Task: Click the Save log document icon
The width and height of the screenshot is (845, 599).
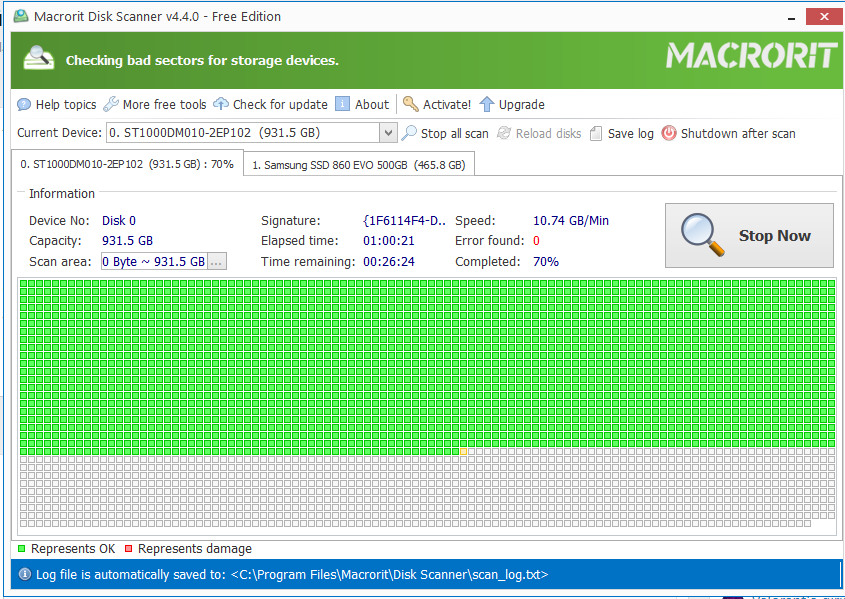Action: tap(595, 134)
